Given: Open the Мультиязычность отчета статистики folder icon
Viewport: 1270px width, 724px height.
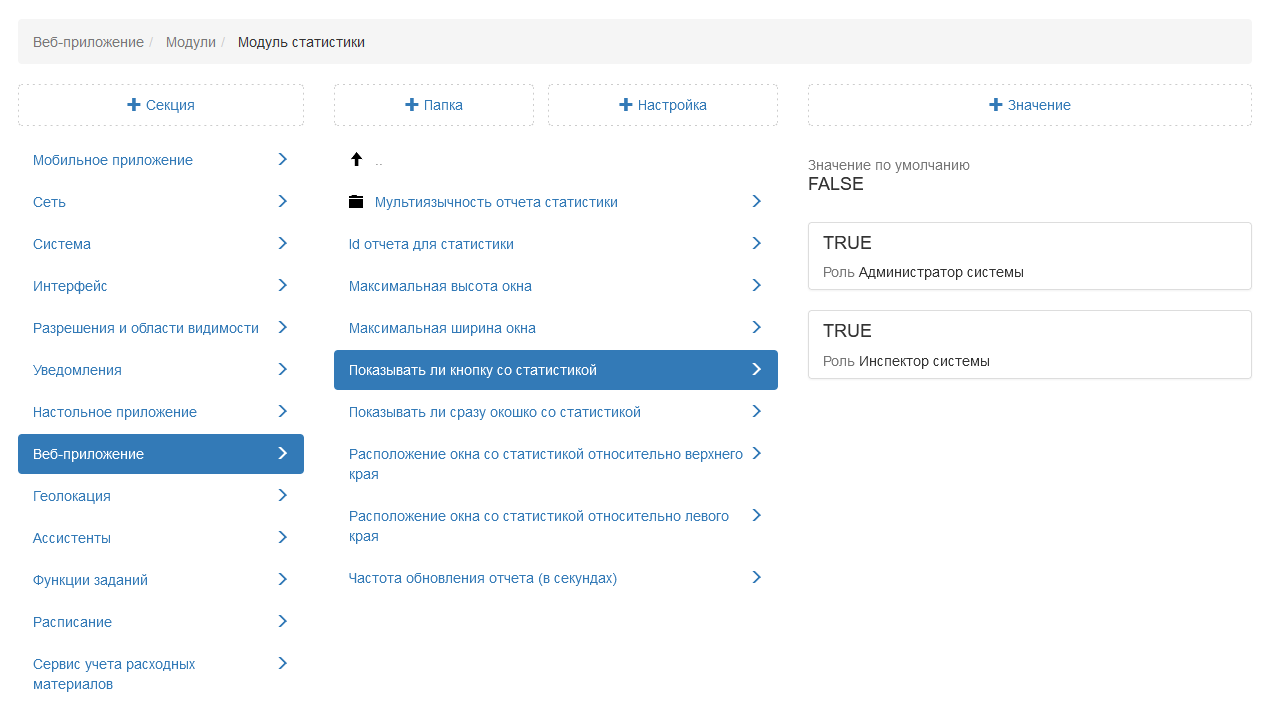Looking at the screenshot, I should (356, 202).
